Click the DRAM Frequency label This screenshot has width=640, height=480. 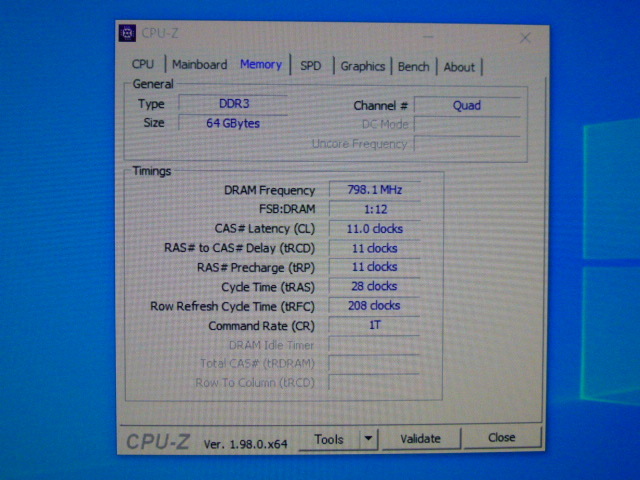coord(269,191)
